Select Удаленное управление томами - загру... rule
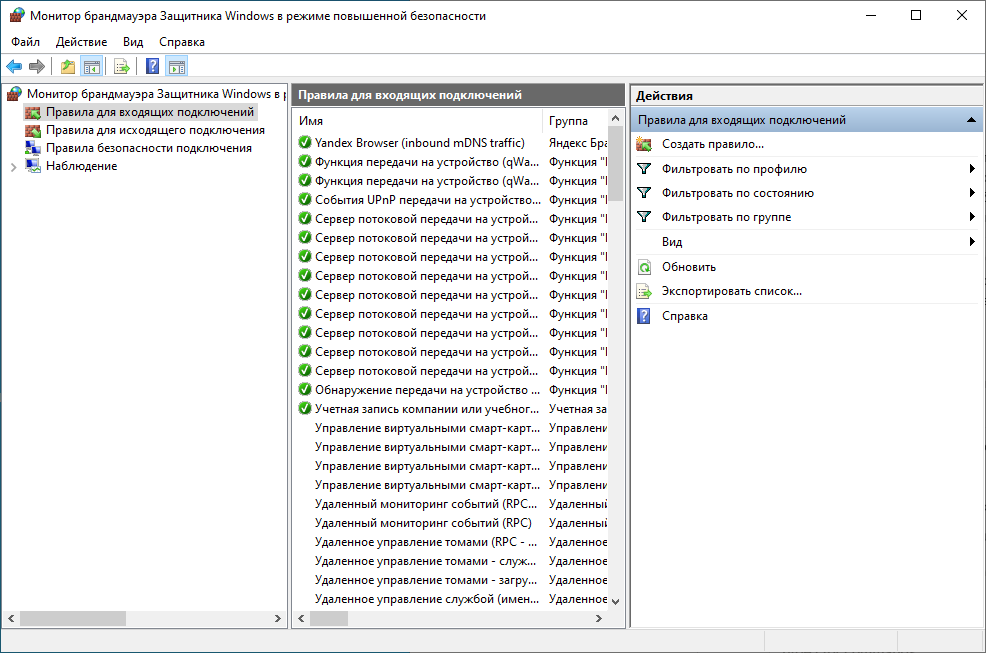 [x=426, y=580]
